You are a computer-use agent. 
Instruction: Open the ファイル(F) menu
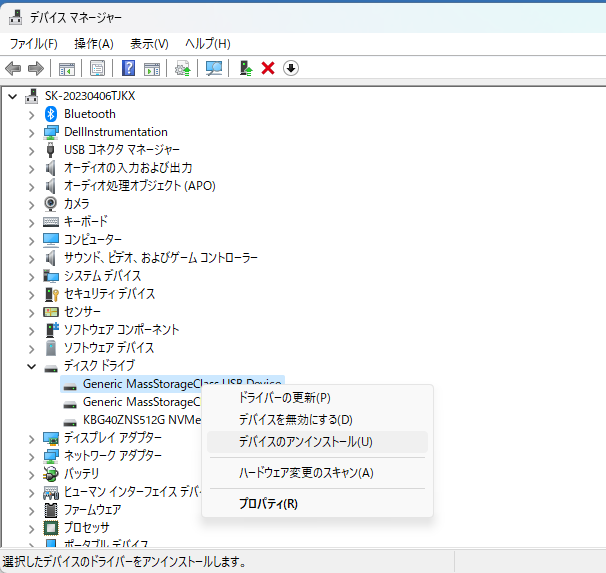click(x=33, y=44)
